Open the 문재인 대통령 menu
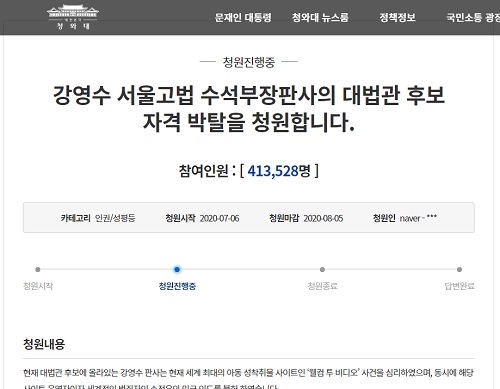This screenshot has width=500, height=389. click(x=243, y=17)
